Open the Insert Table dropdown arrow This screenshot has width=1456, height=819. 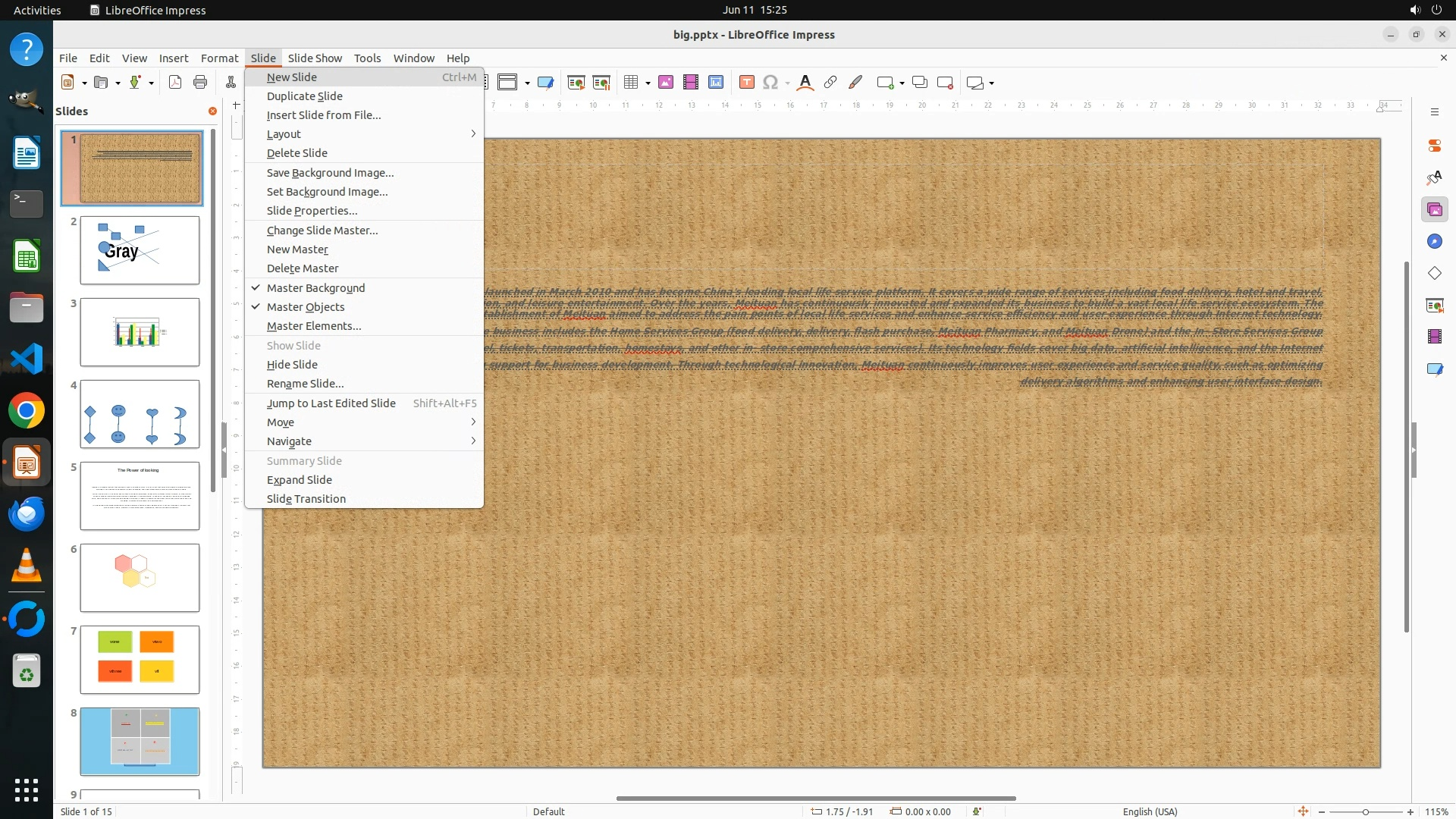[648, 83]
